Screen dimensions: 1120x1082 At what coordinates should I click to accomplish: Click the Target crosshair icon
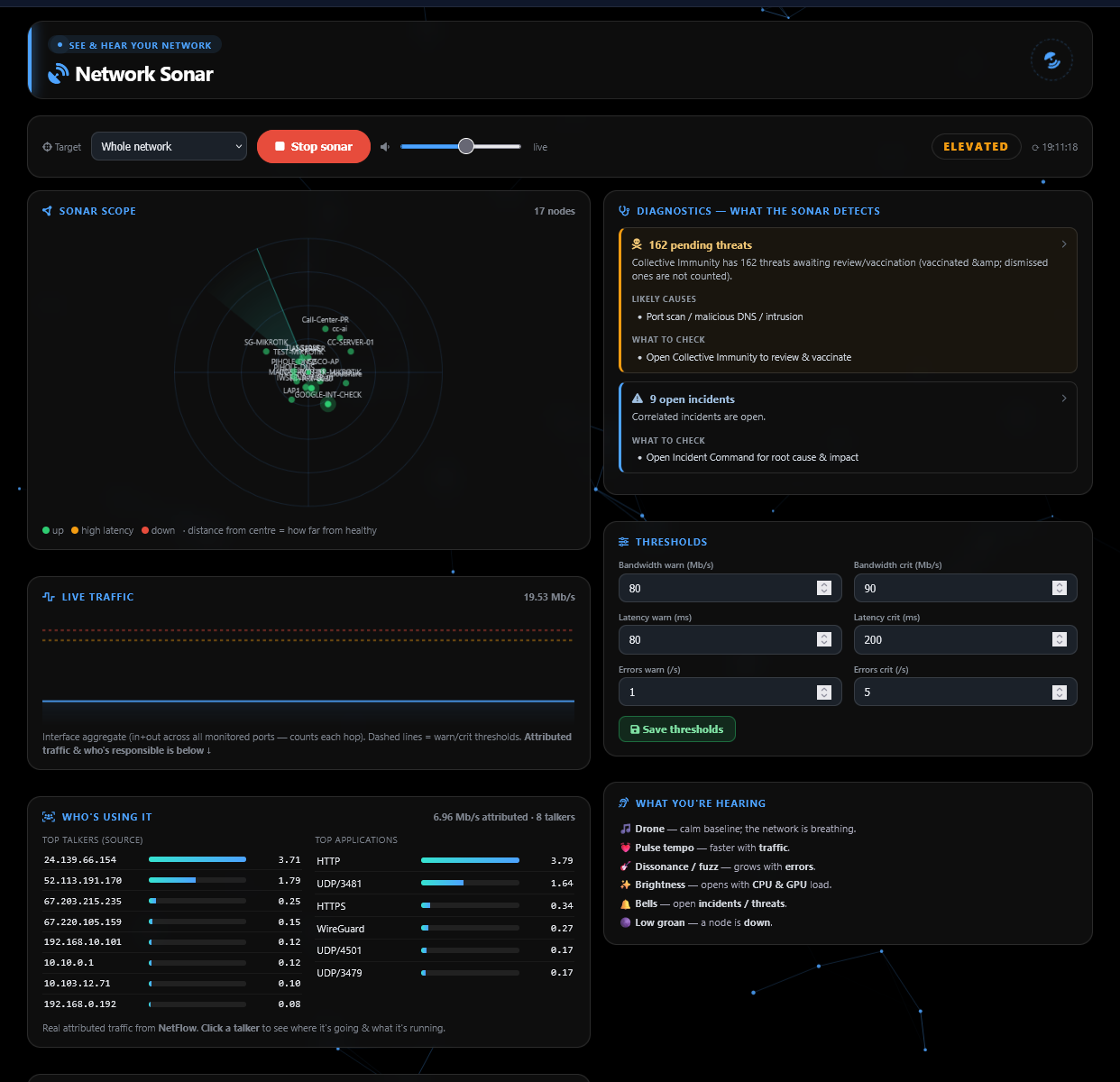point(47,147)
